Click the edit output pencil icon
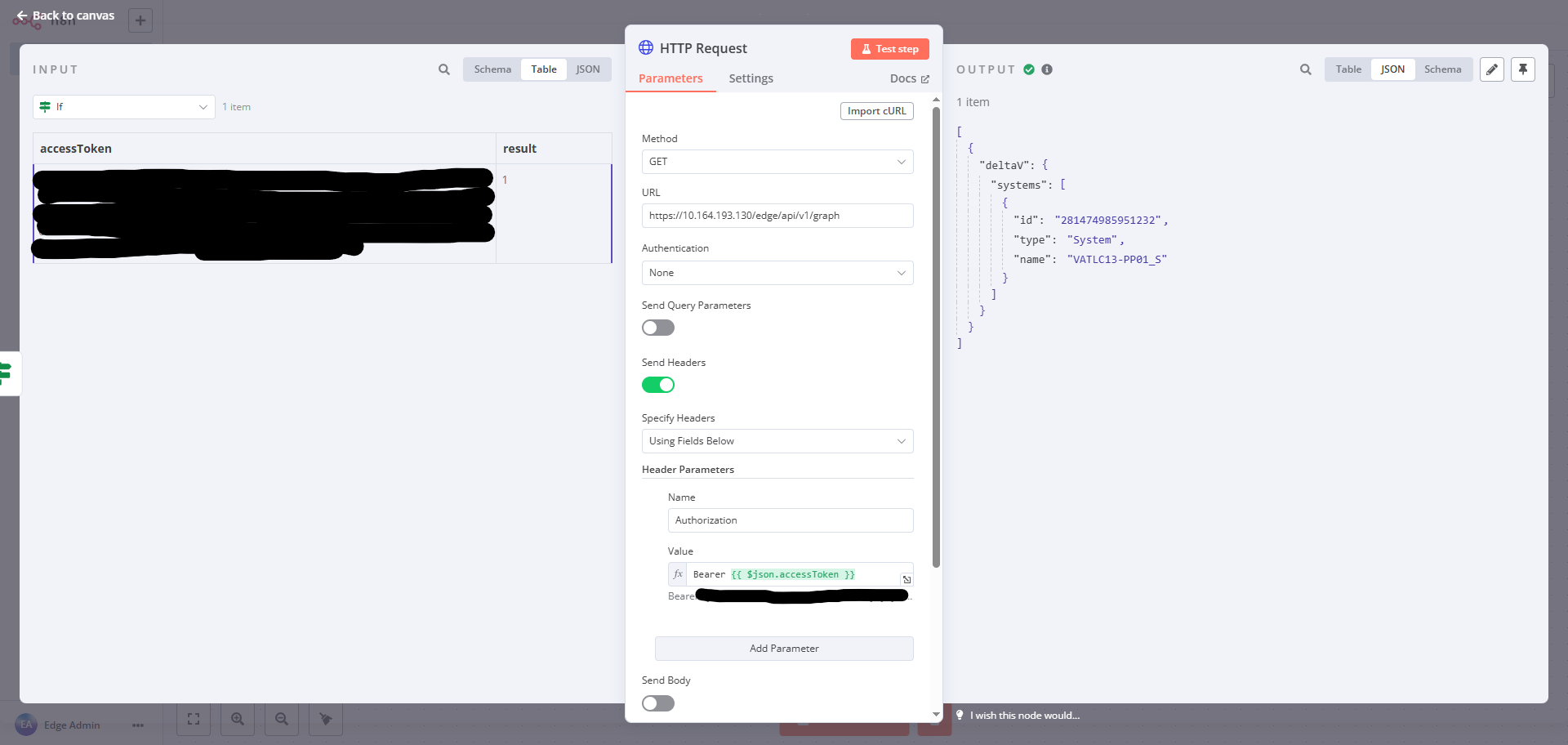1568x745 pixels. point(1491,69)
